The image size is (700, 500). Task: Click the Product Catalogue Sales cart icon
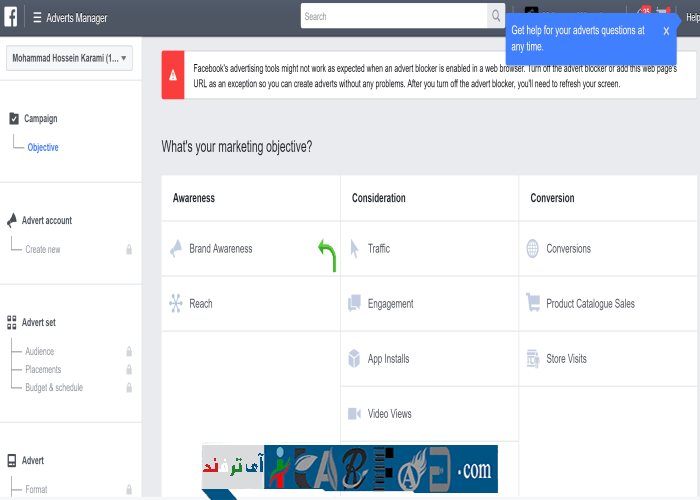pyautogui.click(x=533, y=302)
